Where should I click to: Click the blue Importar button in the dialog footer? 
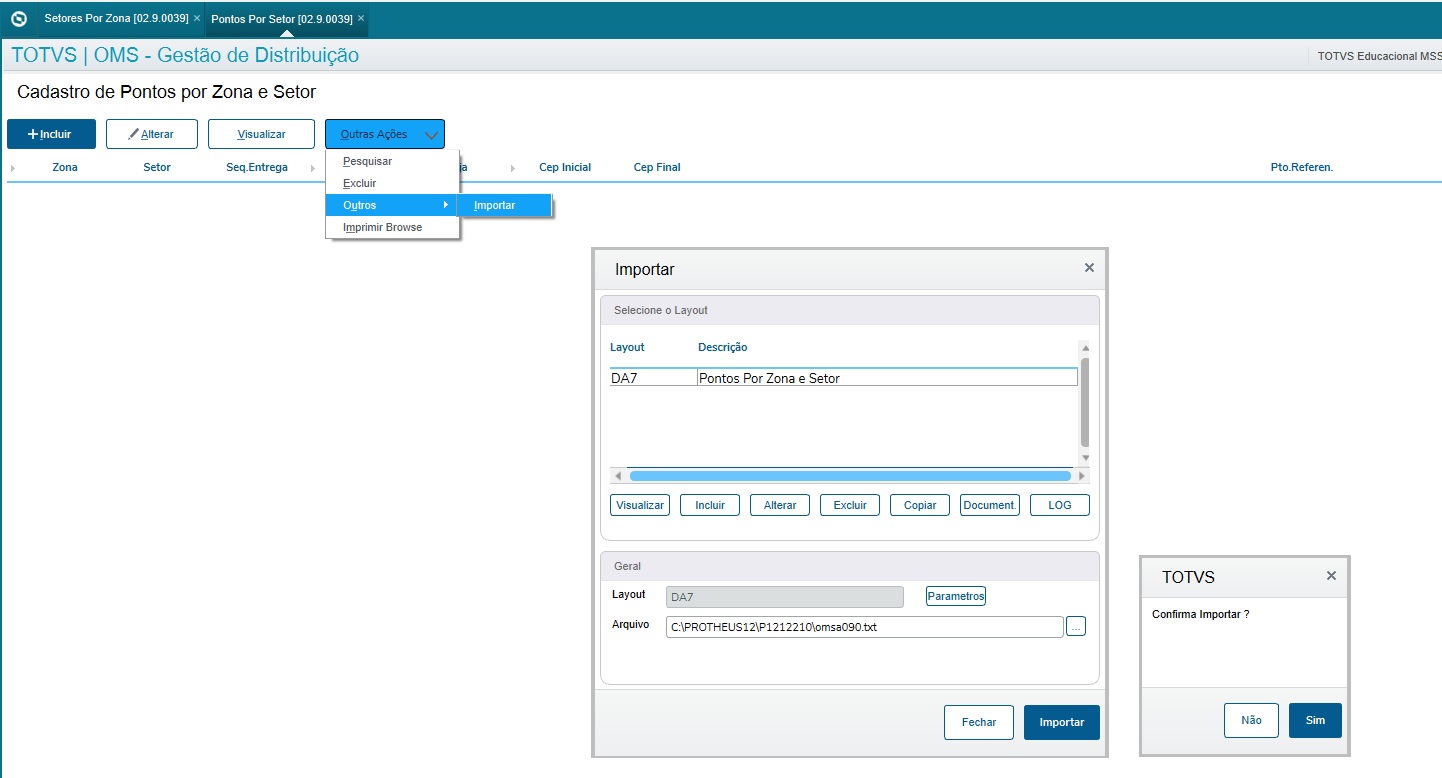pos(1062,722)
